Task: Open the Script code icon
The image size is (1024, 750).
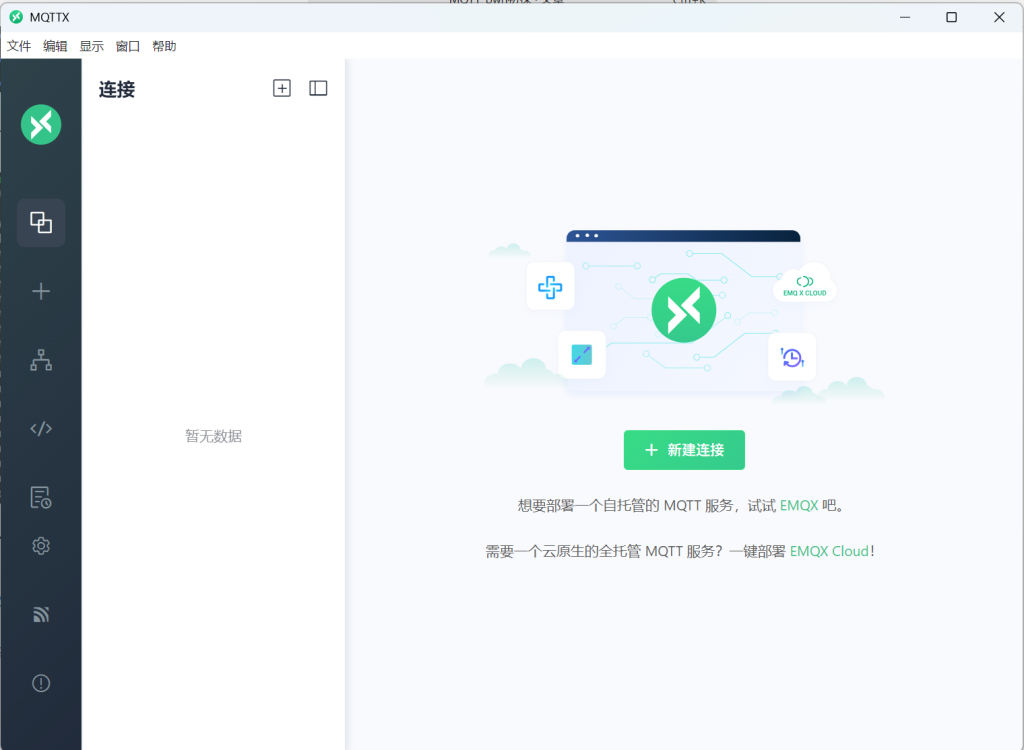Action: (x=41, y=429)
